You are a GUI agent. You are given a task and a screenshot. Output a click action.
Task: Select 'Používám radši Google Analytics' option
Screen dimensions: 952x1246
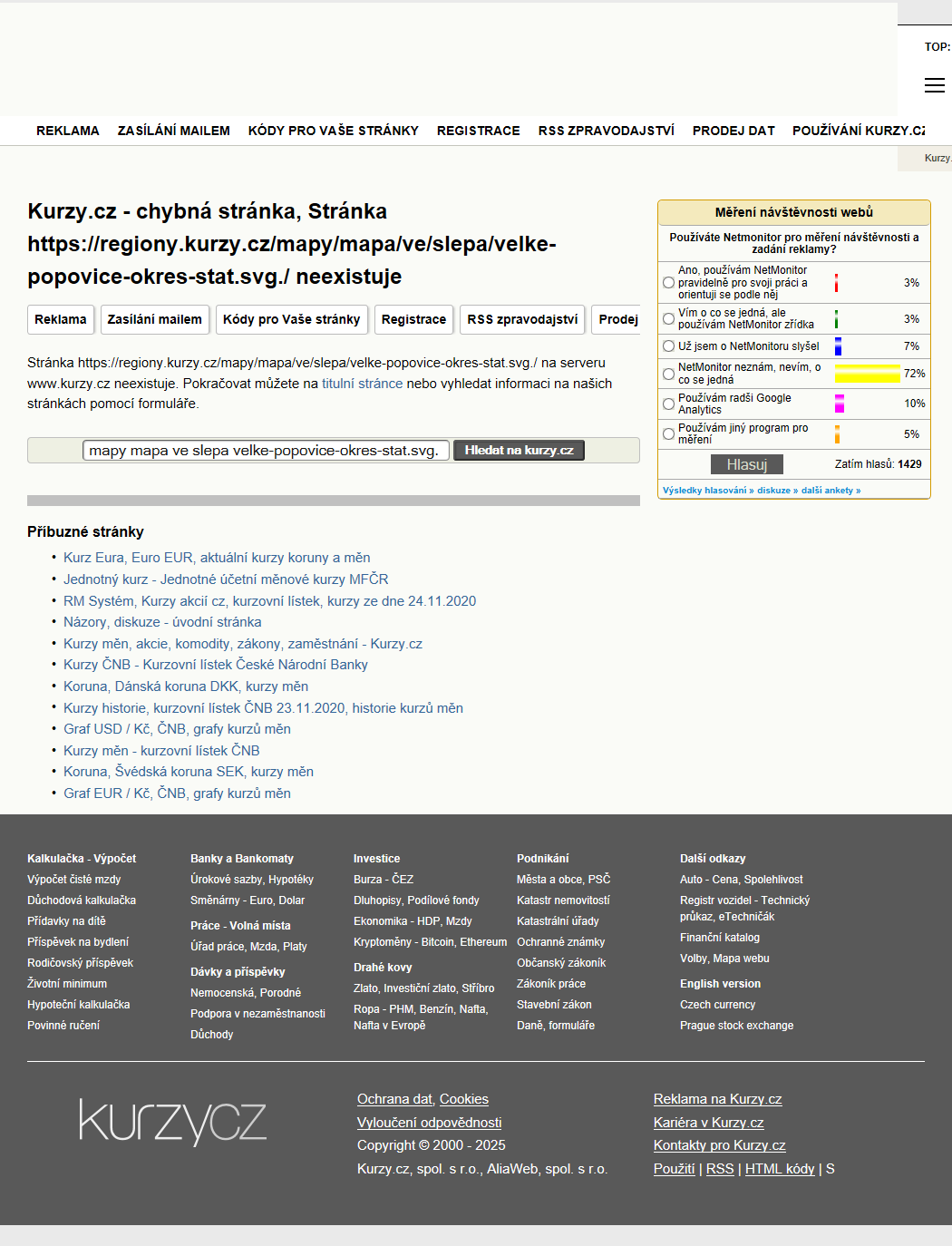coord(668,404)
